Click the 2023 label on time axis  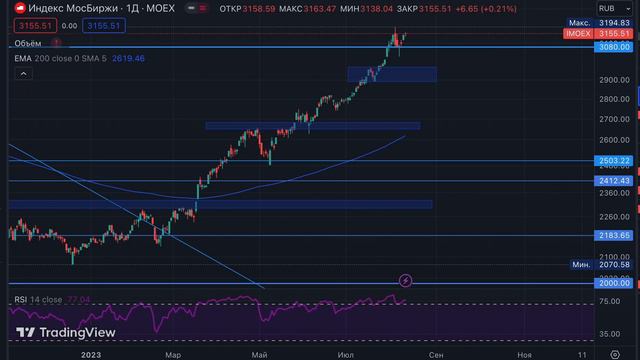[91, 355]
